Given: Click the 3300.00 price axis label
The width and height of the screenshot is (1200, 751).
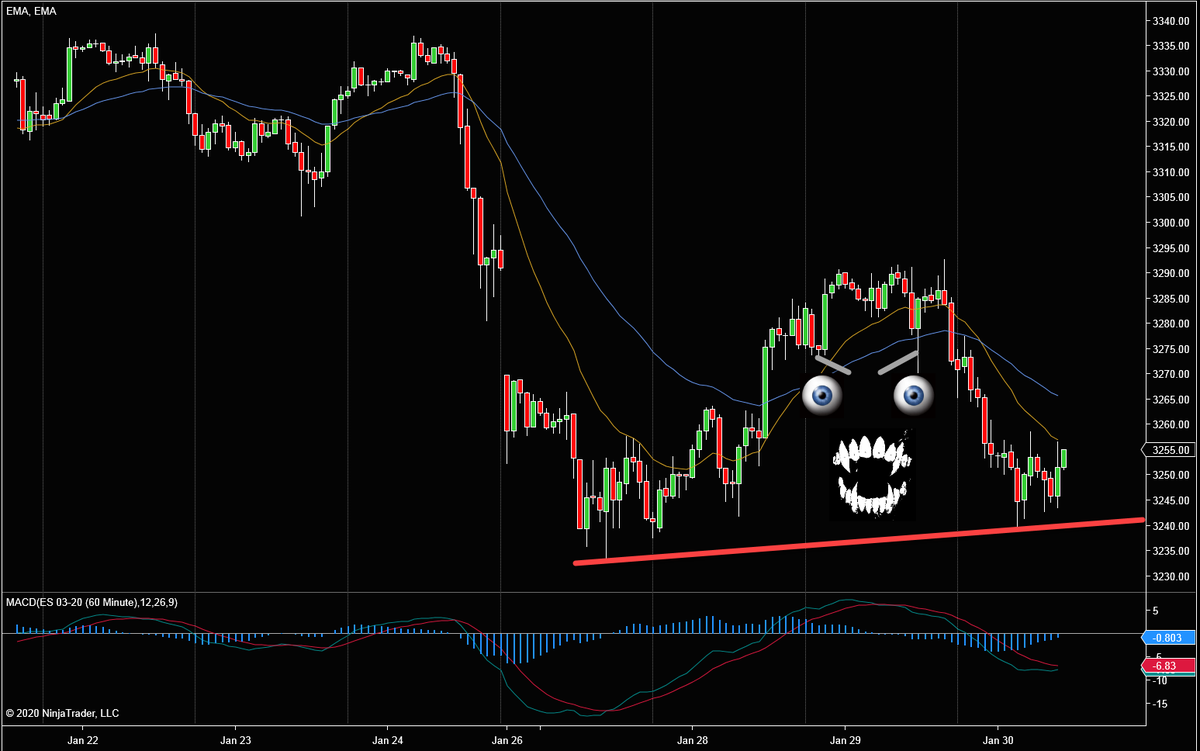Looking at the screenshot, I should coord(1172,223).
